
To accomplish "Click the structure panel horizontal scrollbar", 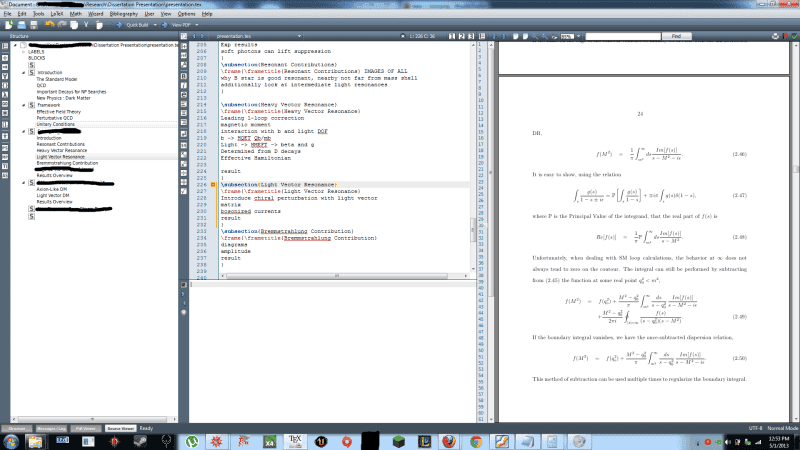I will (x=95, y=417).
